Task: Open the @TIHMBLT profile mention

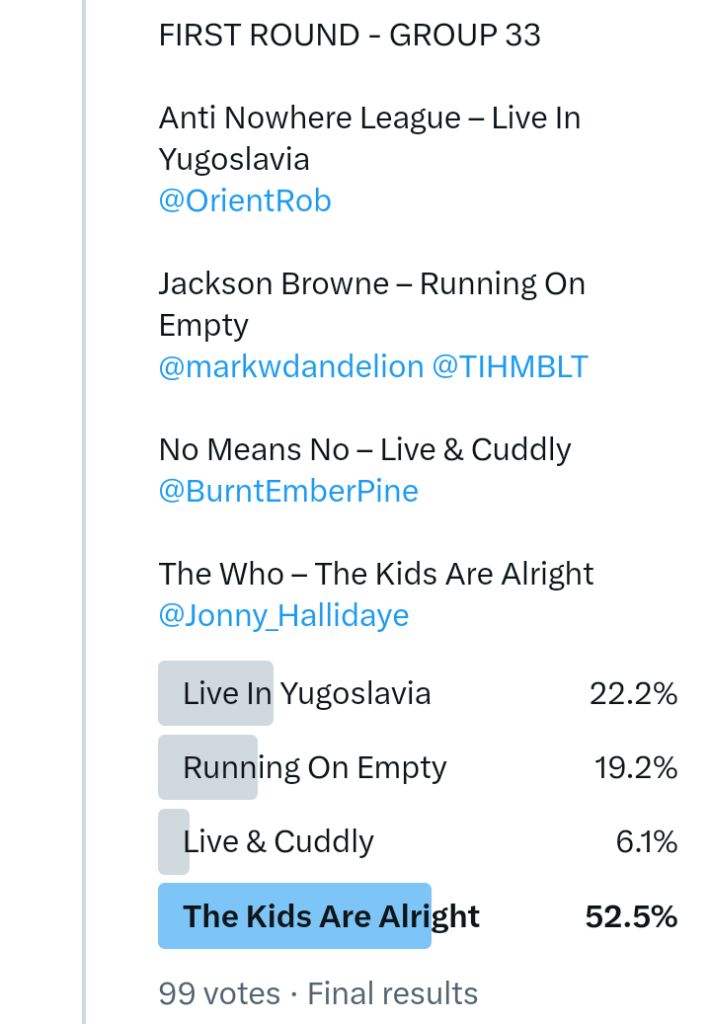Action: click(510, 367)
